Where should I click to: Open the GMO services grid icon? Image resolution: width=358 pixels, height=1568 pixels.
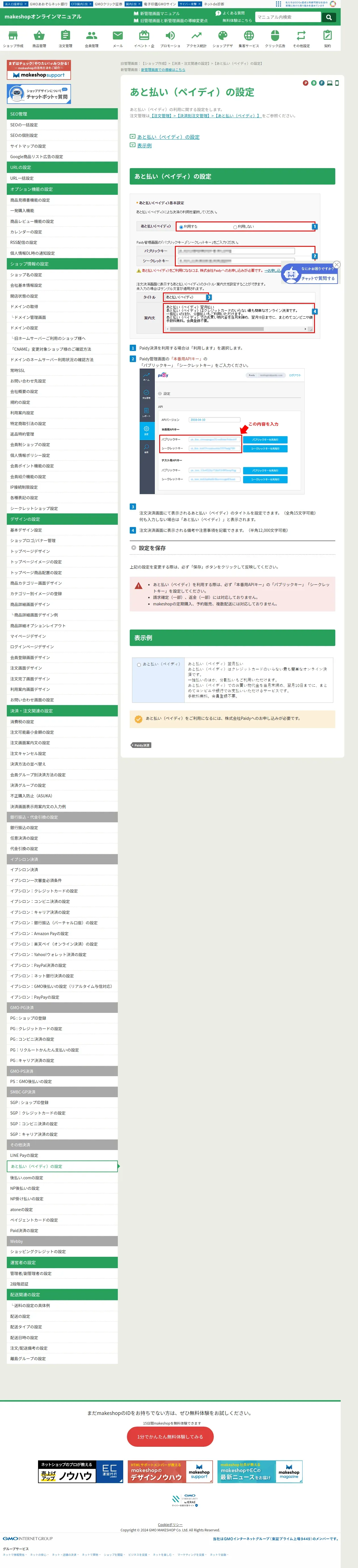[279, 4]
